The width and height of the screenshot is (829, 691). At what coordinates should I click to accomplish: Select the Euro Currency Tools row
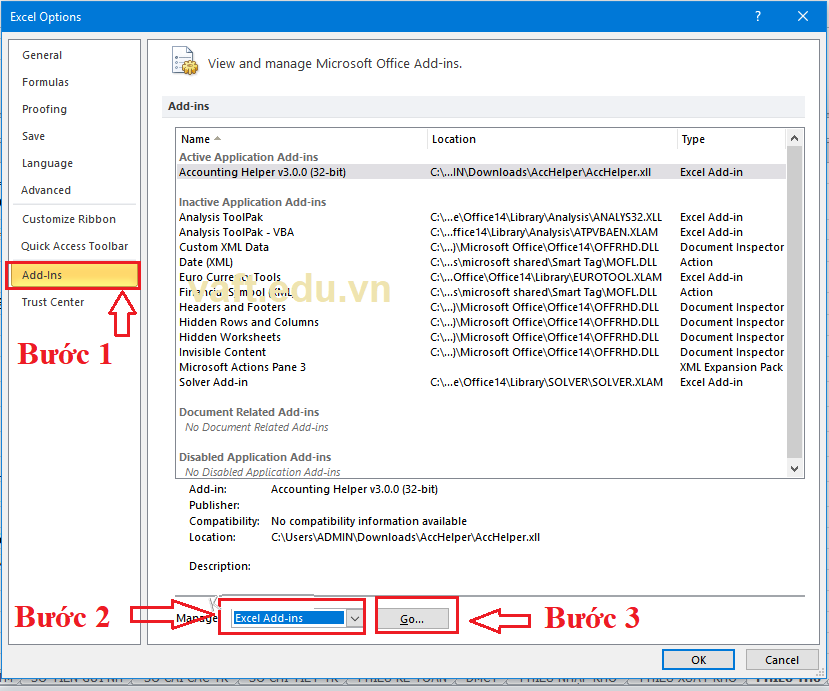click(481, 277)
